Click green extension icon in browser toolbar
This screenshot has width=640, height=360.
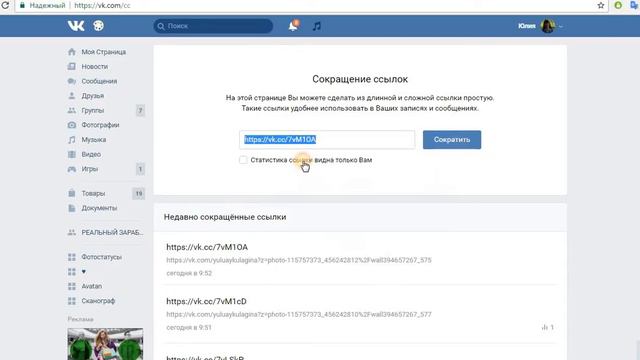click(x=618, y=5)
